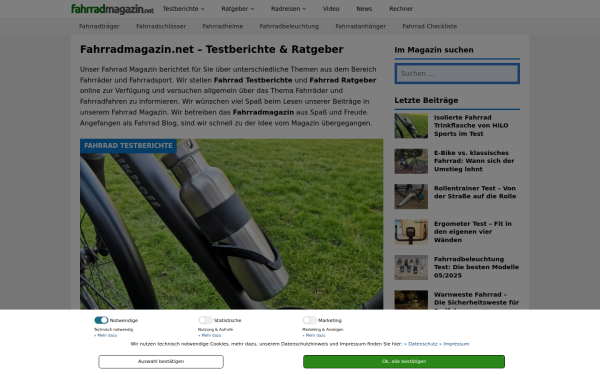
Task: Enable the Statistische cookies switch
Action: (x=205, y=320)
